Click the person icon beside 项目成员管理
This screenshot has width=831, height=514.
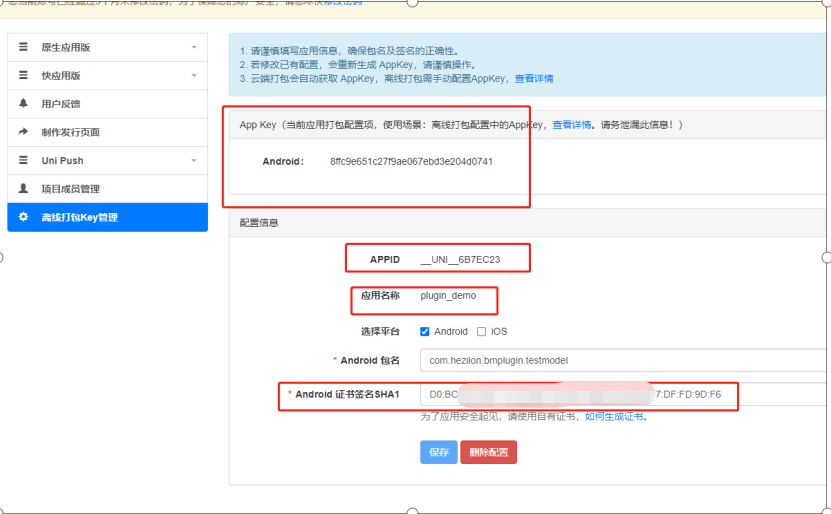(23, 188)
